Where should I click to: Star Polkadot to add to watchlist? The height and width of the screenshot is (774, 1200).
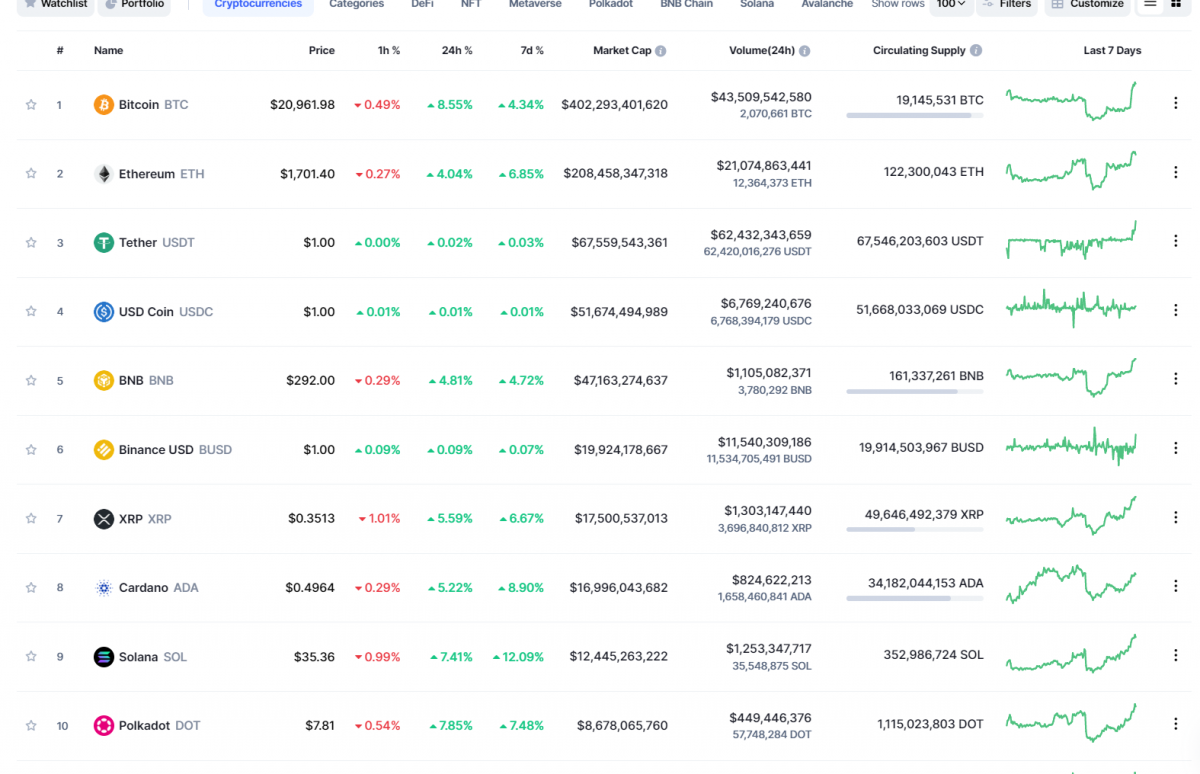pyautogui.click(x=31, y=725)
